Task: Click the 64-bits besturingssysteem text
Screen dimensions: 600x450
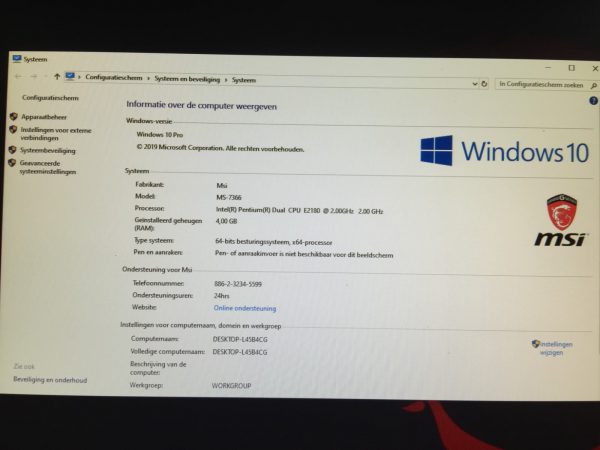Action: click(x=274, y=242)
